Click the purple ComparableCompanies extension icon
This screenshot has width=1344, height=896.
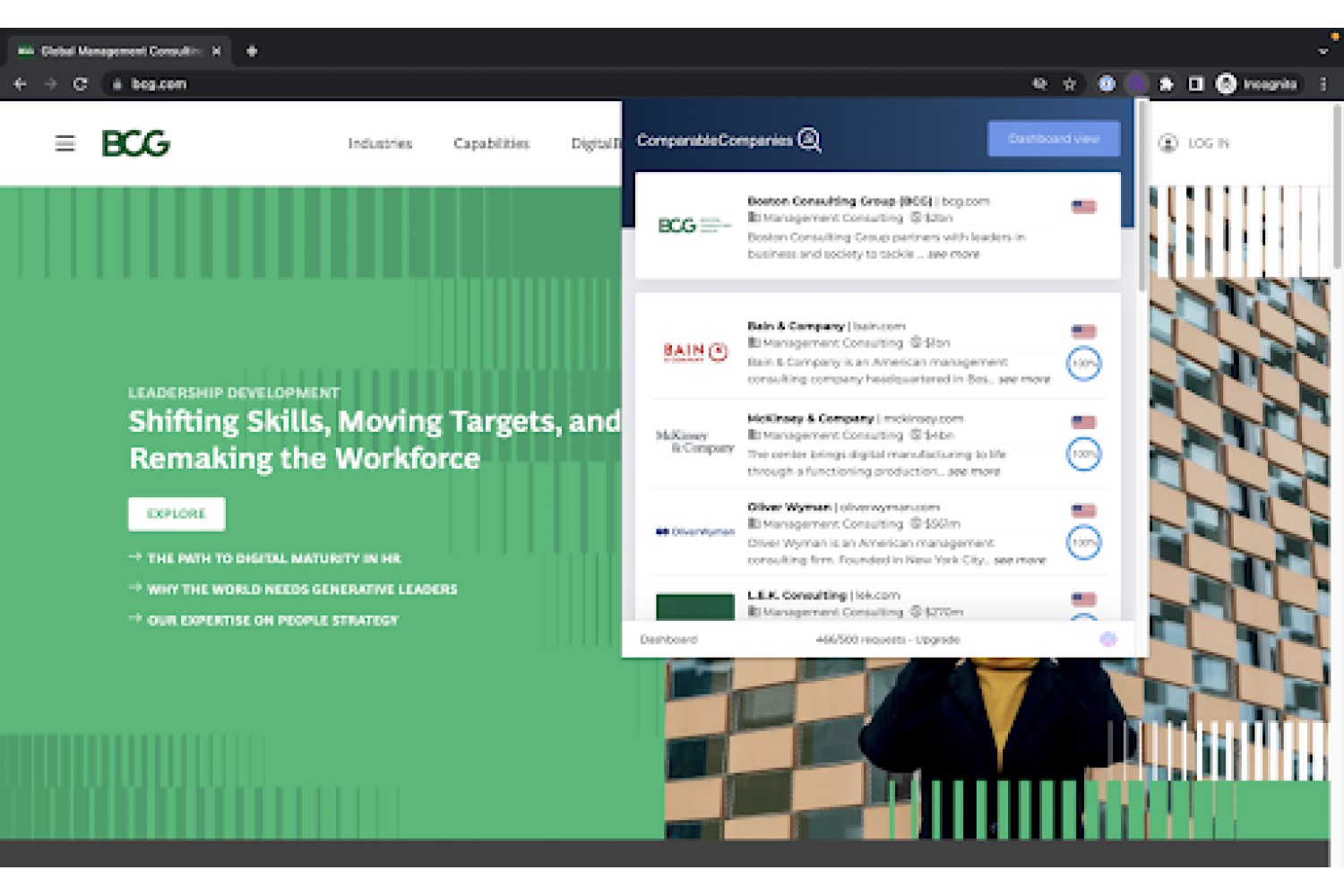coord(1136,84)
